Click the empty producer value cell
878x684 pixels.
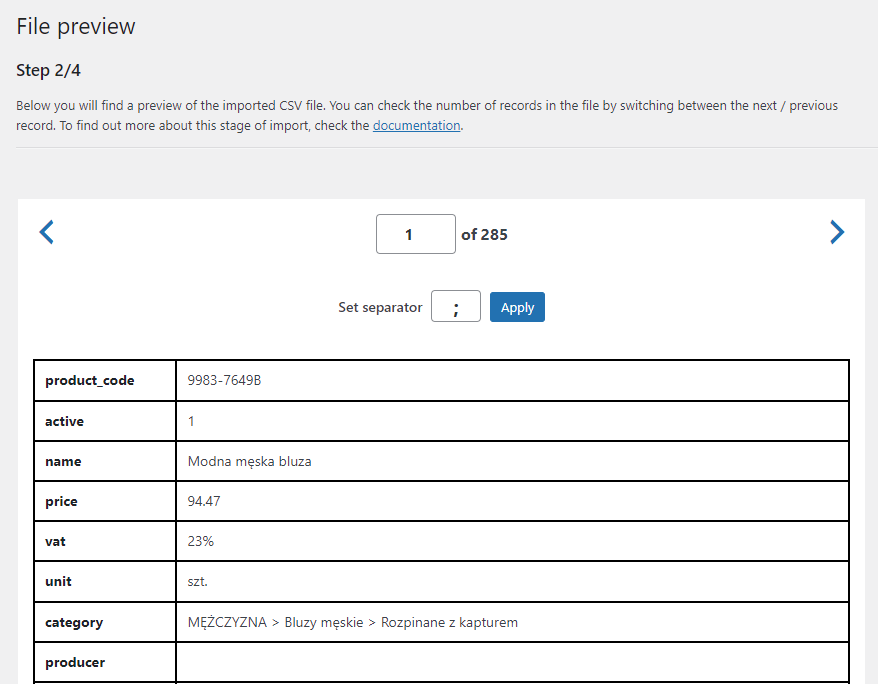coord(512,662)
